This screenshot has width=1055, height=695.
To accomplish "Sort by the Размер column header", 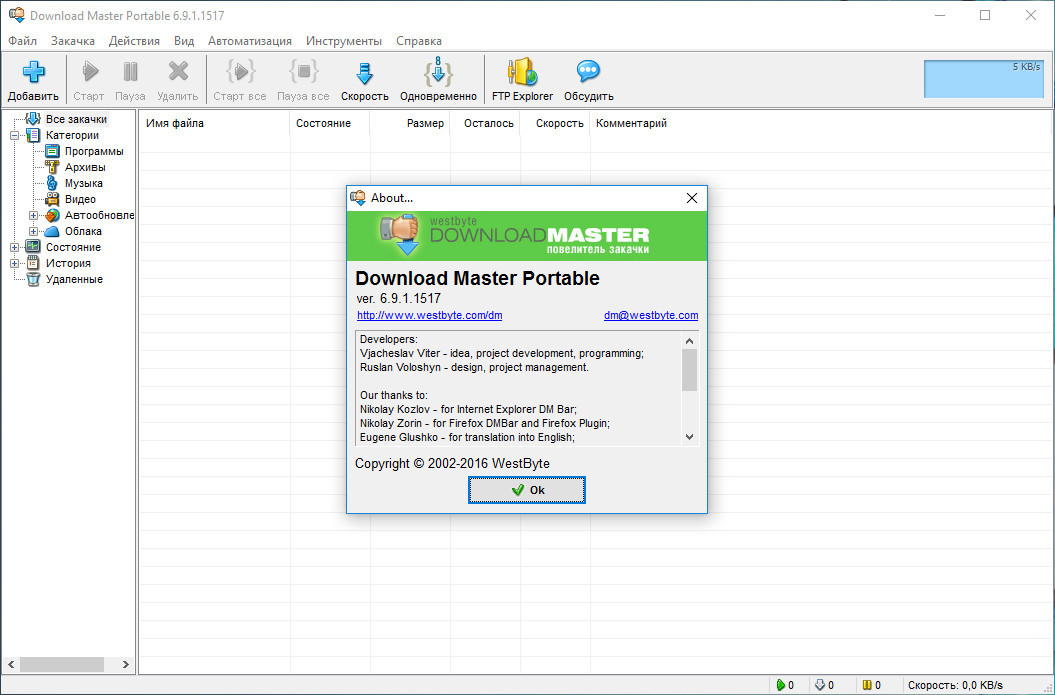I will click(x=425, y=123).
